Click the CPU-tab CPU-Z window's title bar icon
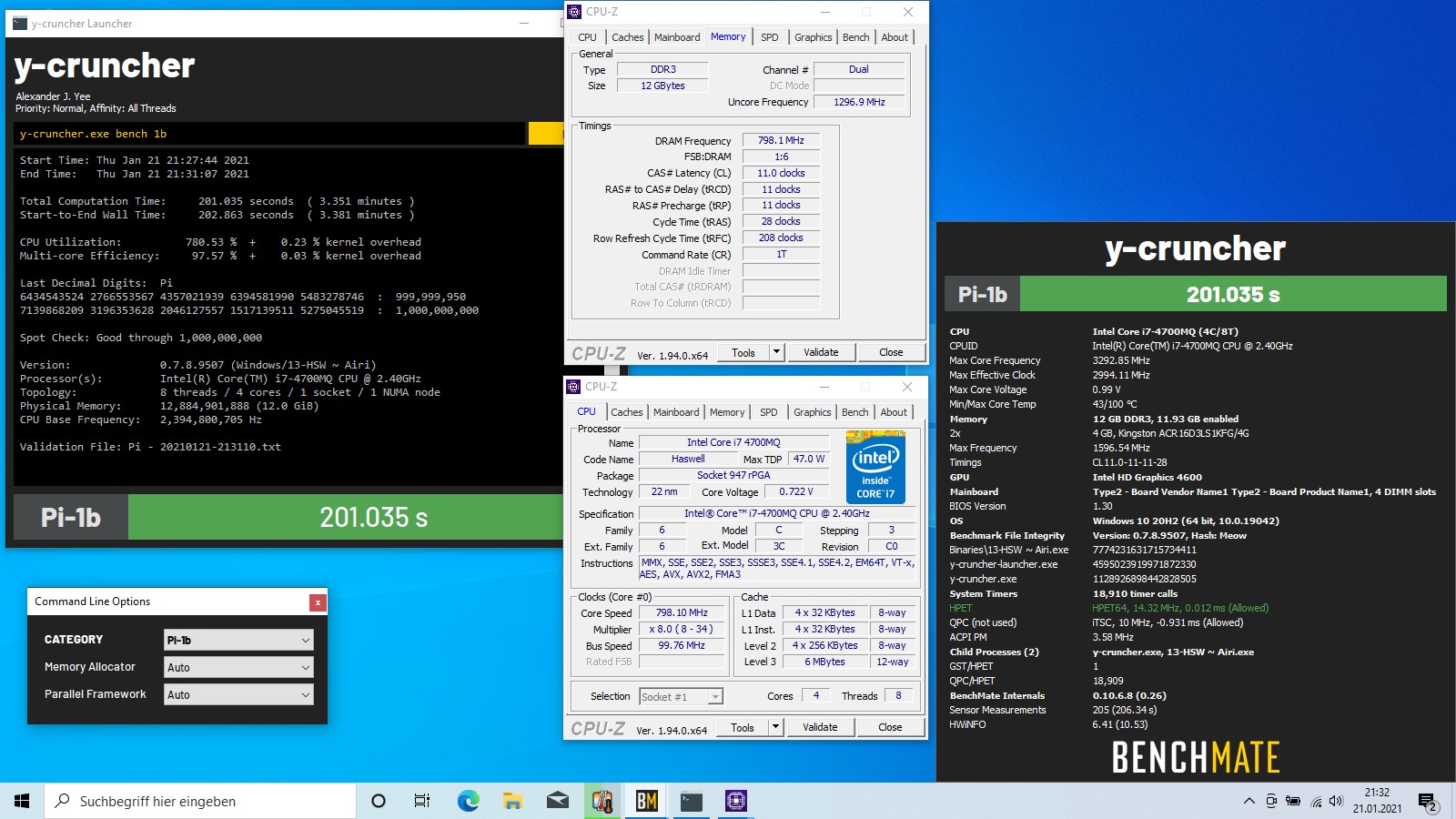The image size is (1456, 819). [573, 387]
